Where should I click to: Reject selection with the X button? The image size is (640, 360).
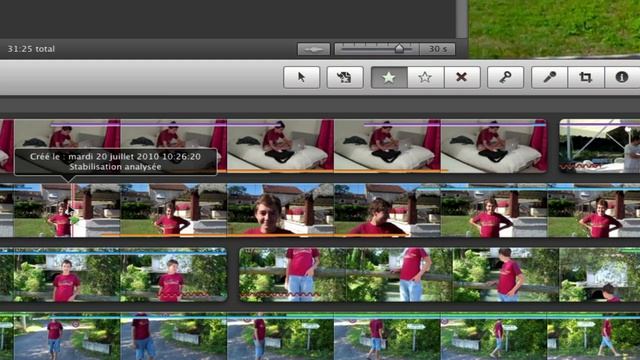tap(462, 77)
